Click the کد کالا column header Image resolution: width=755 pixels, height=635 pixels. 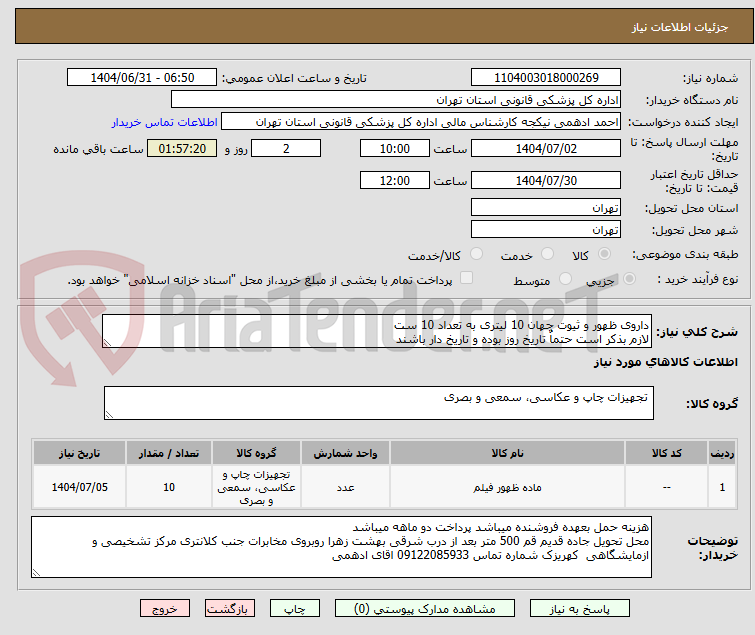coord(666,453)
